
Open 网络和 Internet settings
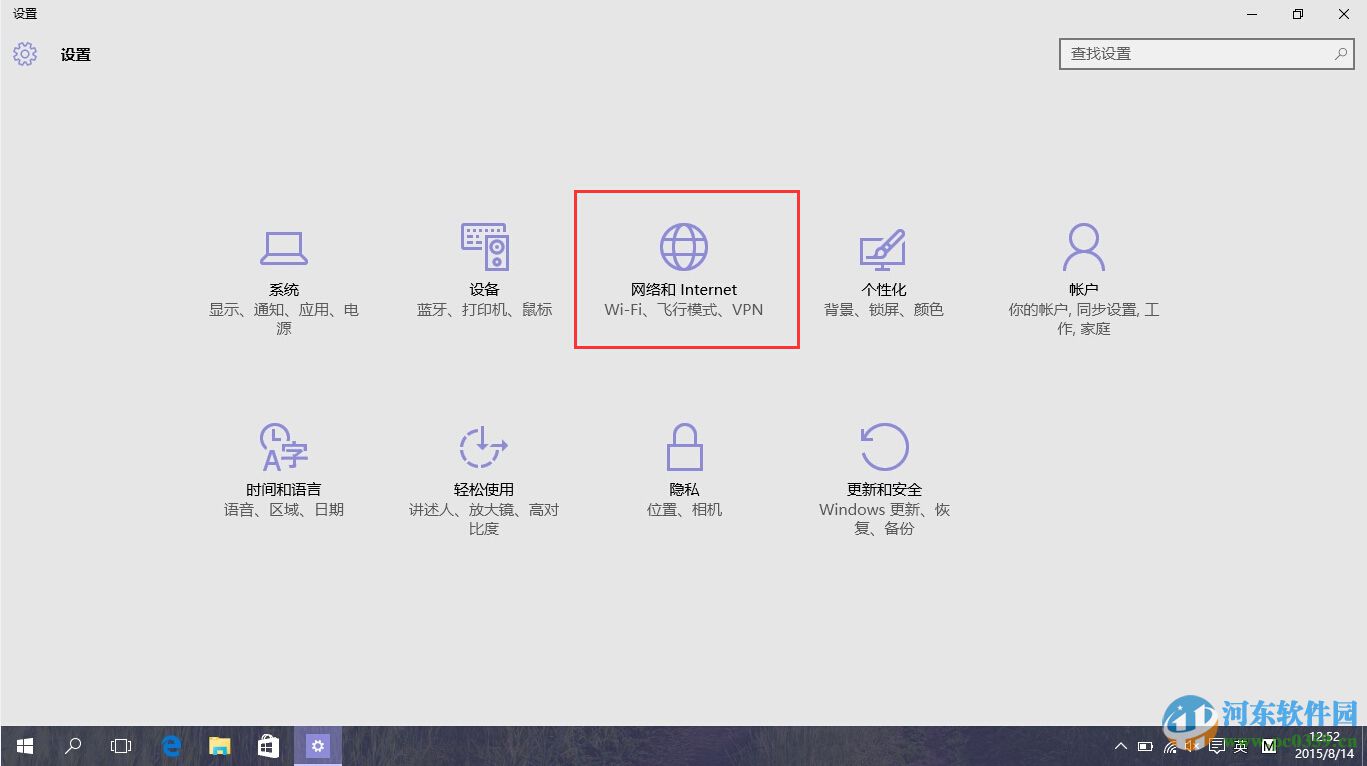(685, 268)
